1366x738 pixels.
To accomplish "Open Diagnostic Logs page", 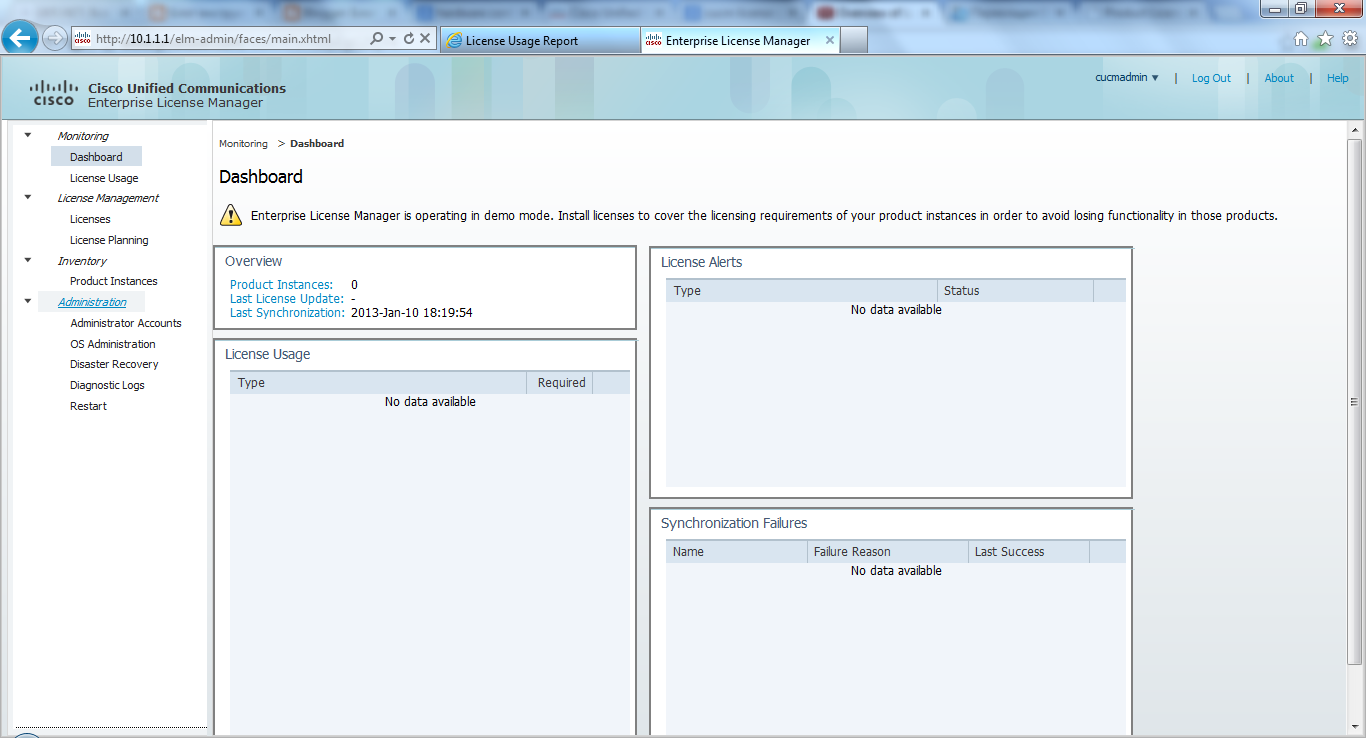I will (x=107, y=385).
